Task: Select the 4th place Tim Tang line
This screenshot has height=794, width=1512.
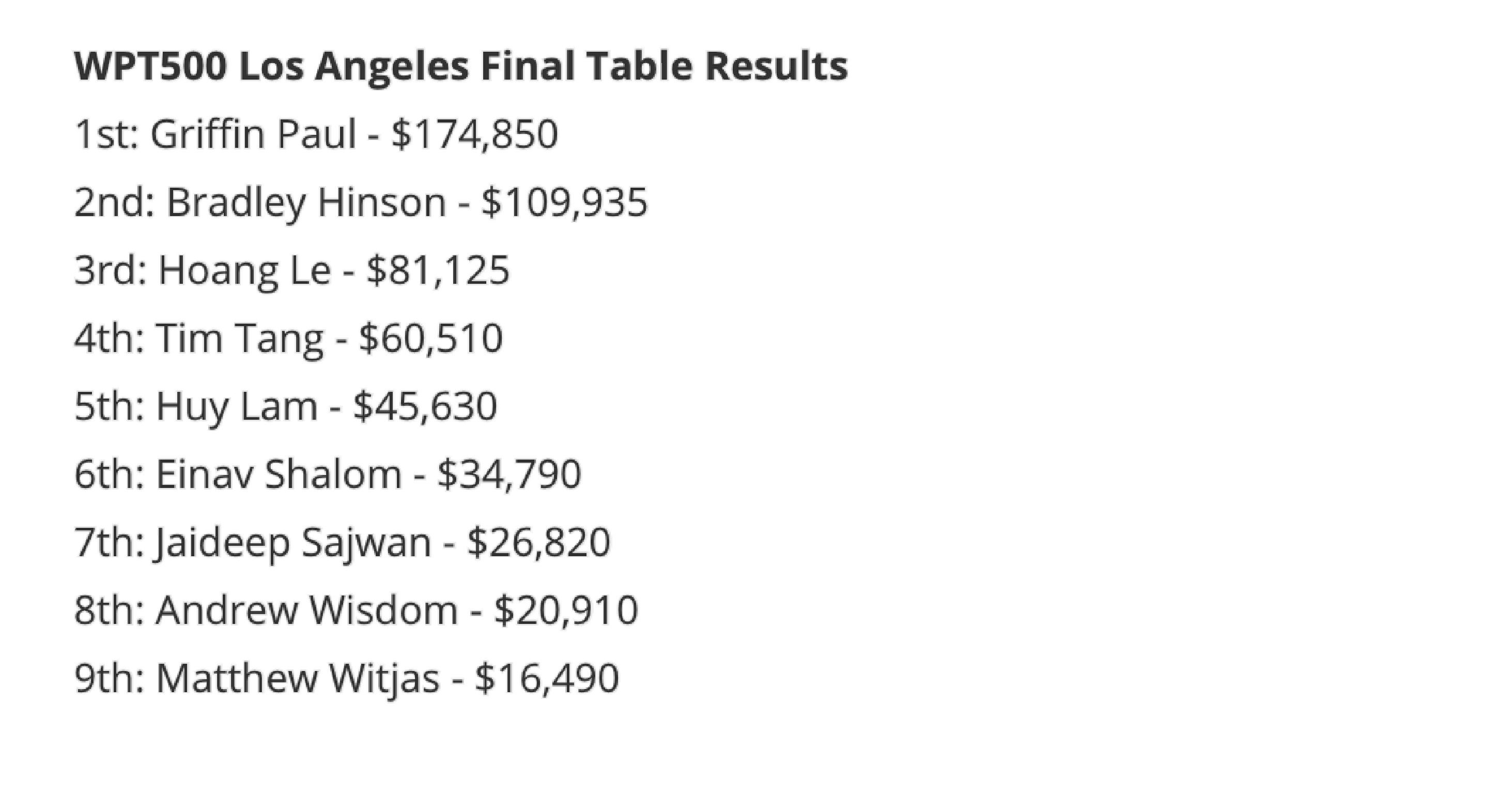Action: pos(288,339)
